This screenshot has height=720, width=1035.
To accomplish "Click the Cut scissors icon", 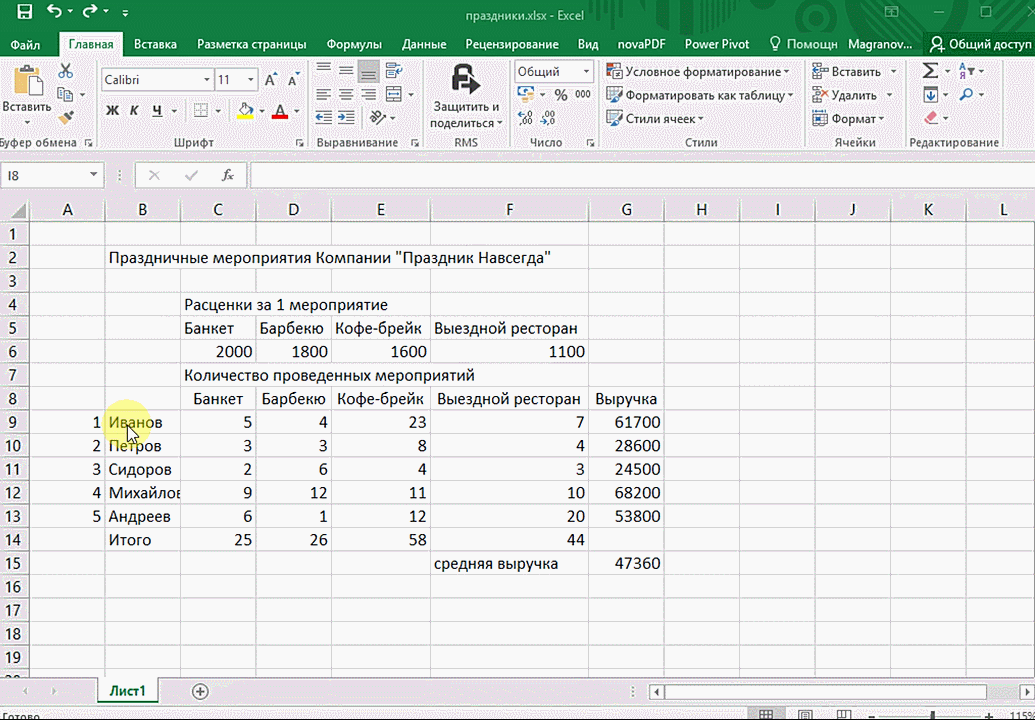I will coord(66,71).
